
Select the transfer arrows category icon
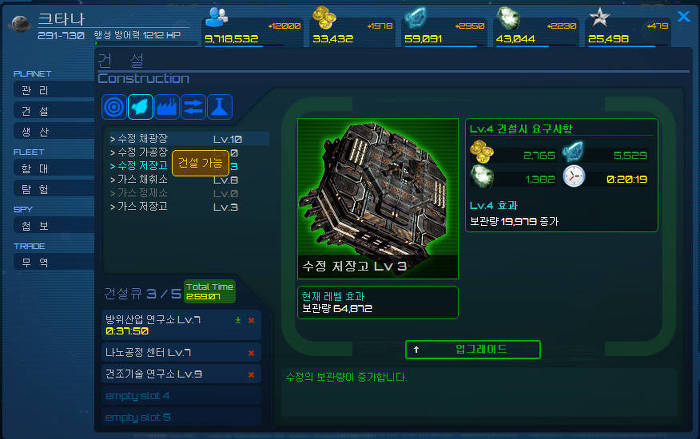point(193,107)
